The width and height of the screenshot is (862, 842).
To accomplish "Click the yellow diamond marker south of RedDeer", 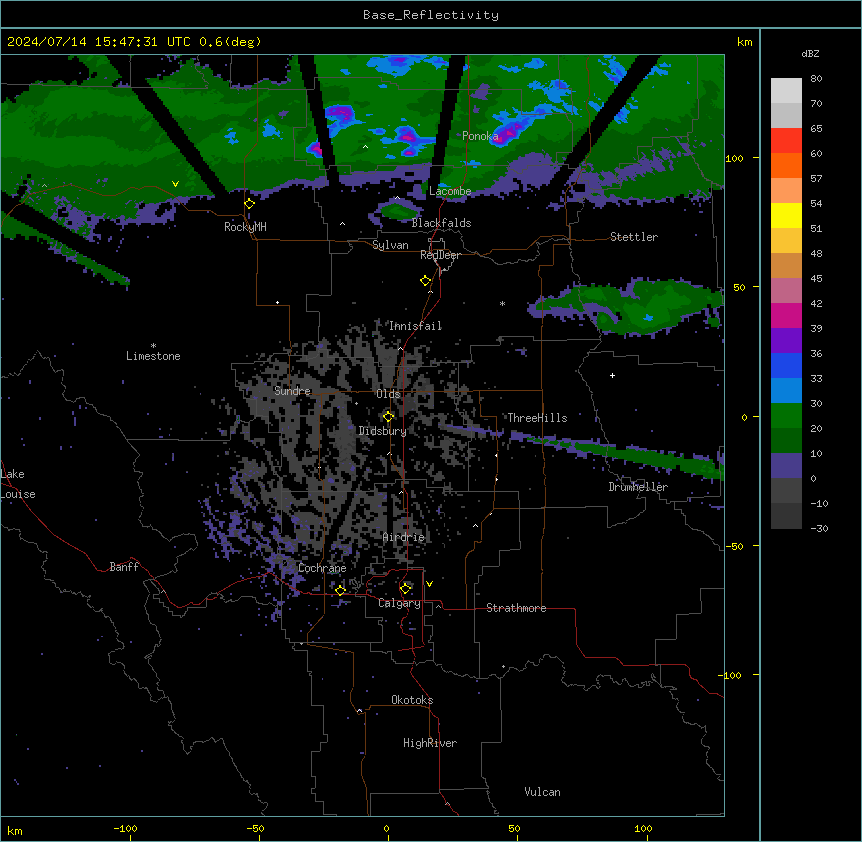I will pos(426,281).
